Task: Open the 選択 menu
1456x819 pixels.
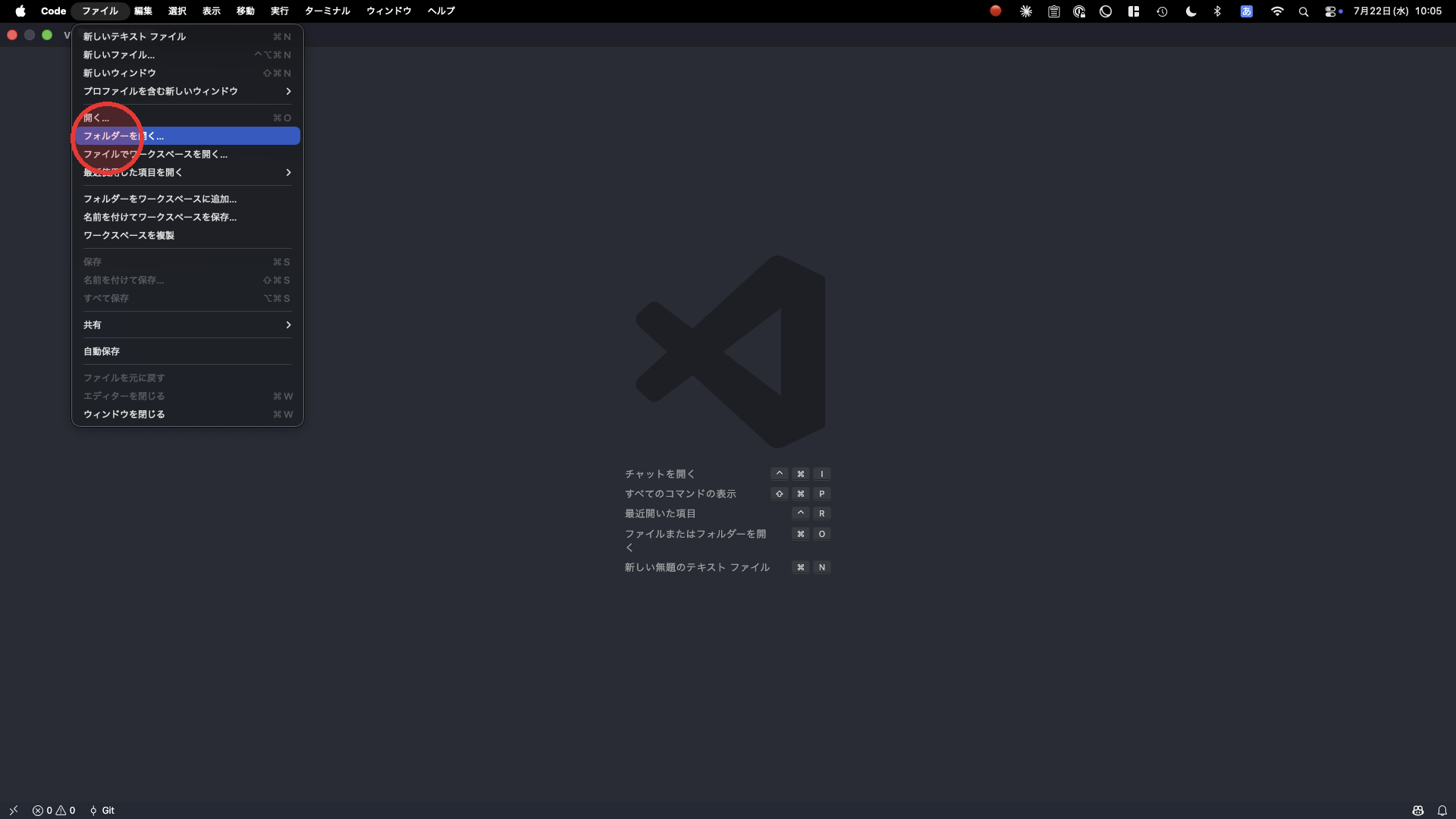Action: (177, 11)
